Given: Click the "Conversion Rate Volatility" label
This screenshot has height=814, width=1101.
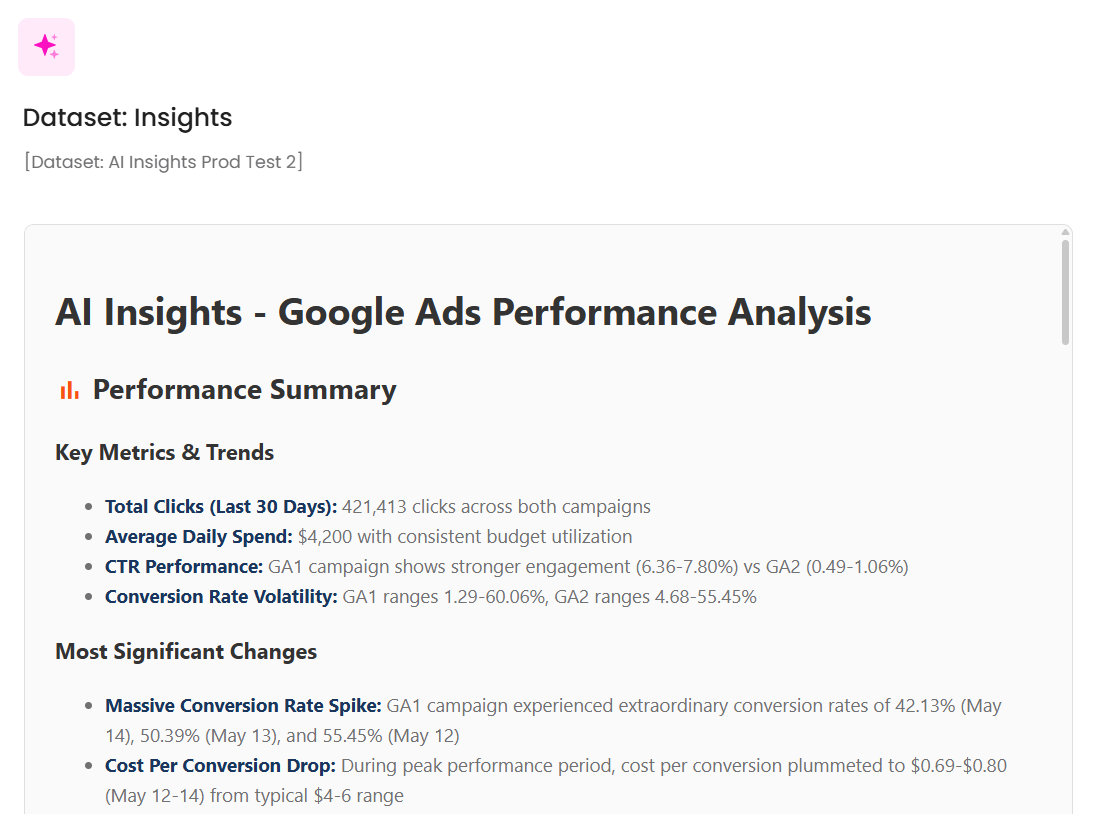Looking at the screenshot, I should point(221,597).
